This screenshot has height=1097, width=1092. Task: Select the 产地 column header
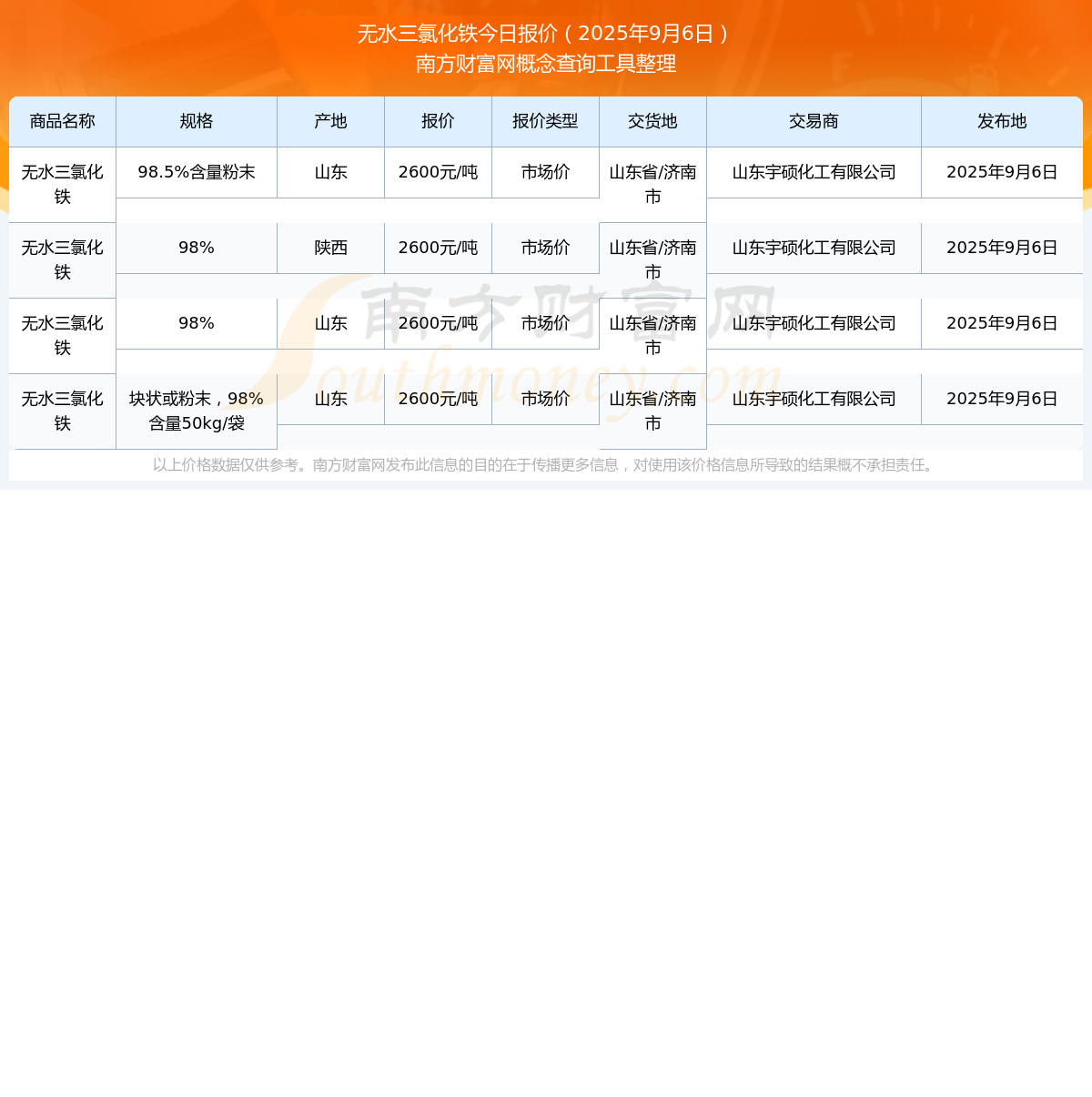click(331, 121)
